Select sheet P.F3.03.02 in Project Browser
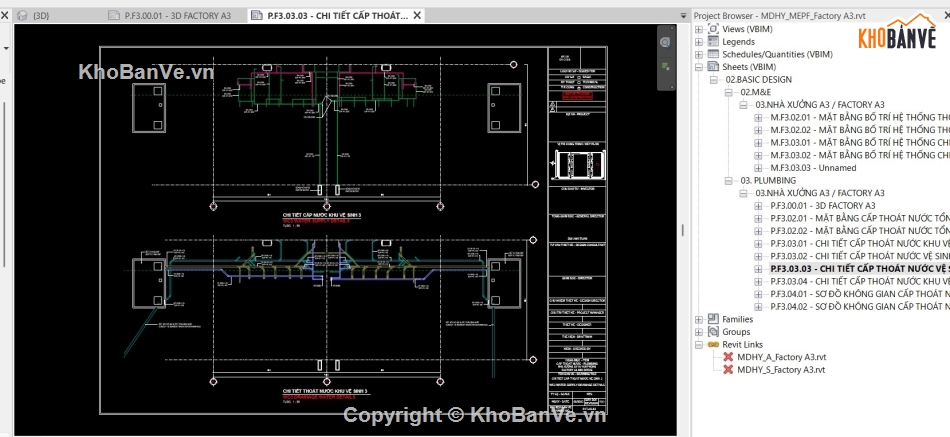This screenshot has height=437, width=950. click(x=859, y=256)
